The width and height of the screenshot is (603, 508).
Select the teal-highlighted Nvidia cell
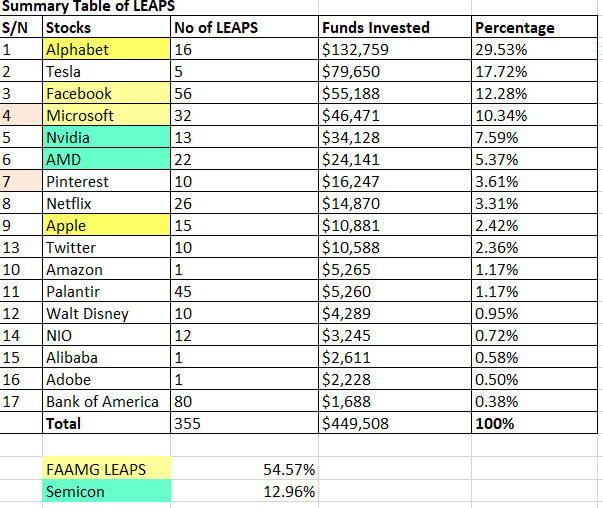point(106,138)
